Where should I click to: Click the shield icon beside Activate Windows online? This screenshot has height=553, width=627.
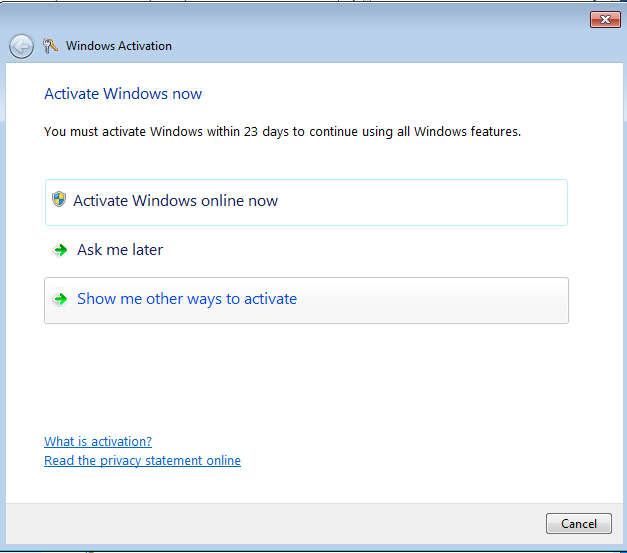click(59, 199)
